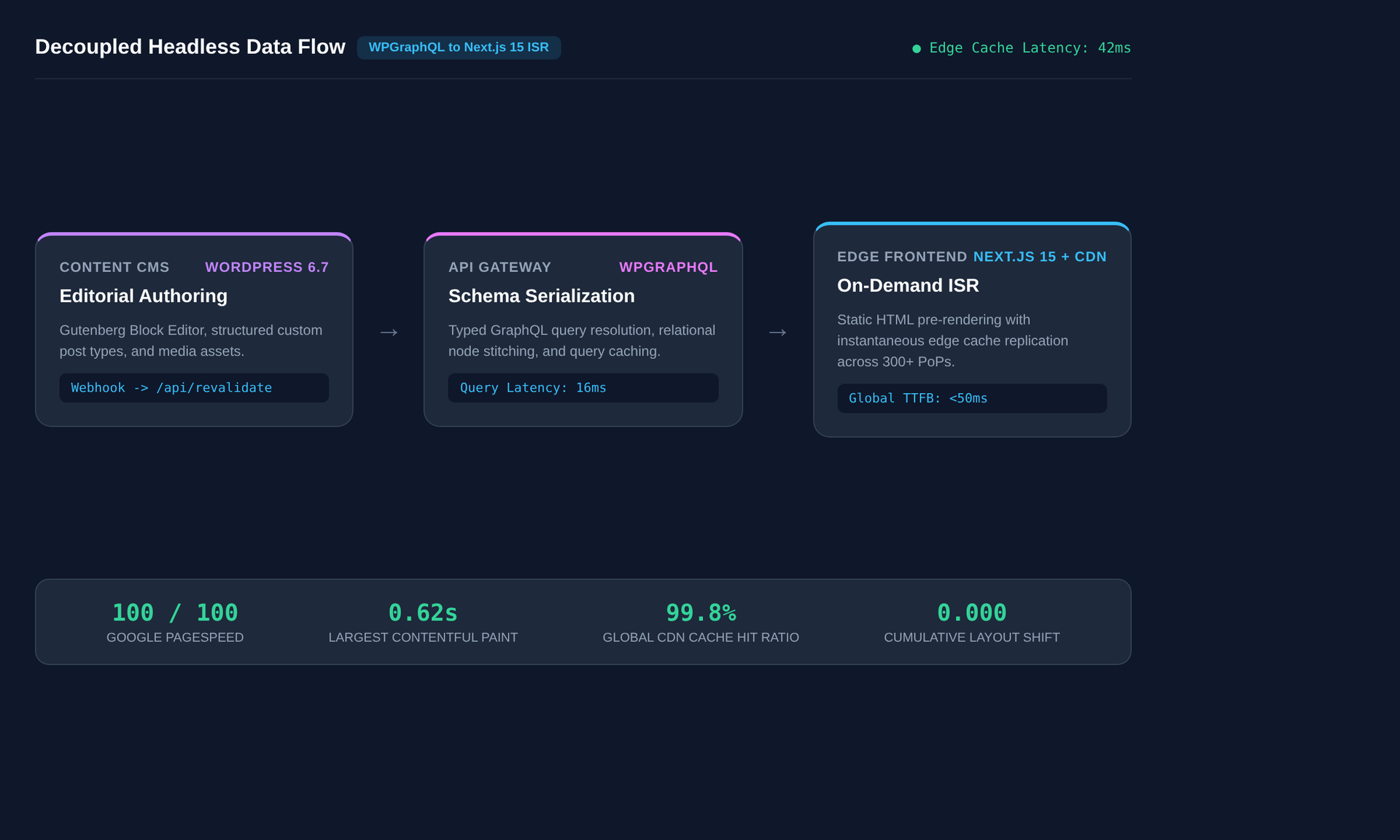The image size is (1400, 840).
Task: Select the 'API GATEWAY' label
Action: [x=499, y=268]
